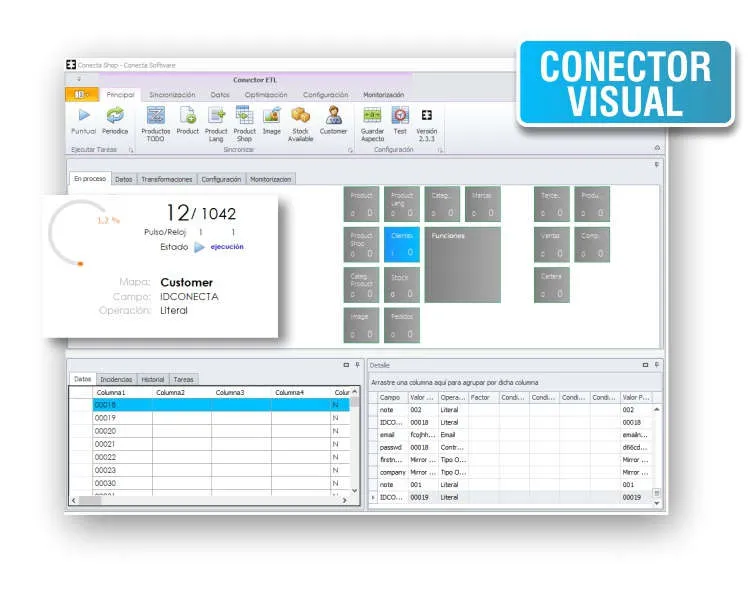
Task: Maximize the Datos grid panel
Action: (346, 365)
